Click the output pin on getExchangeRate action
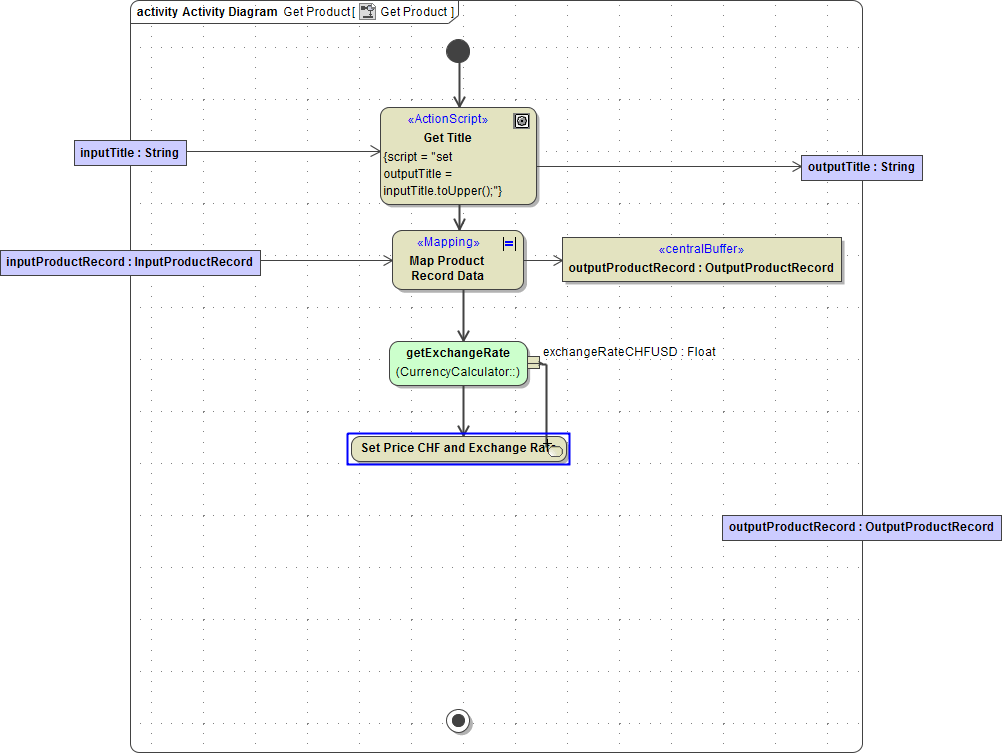The height and width of the screenshot is (753, 1002). click(534, 363)
